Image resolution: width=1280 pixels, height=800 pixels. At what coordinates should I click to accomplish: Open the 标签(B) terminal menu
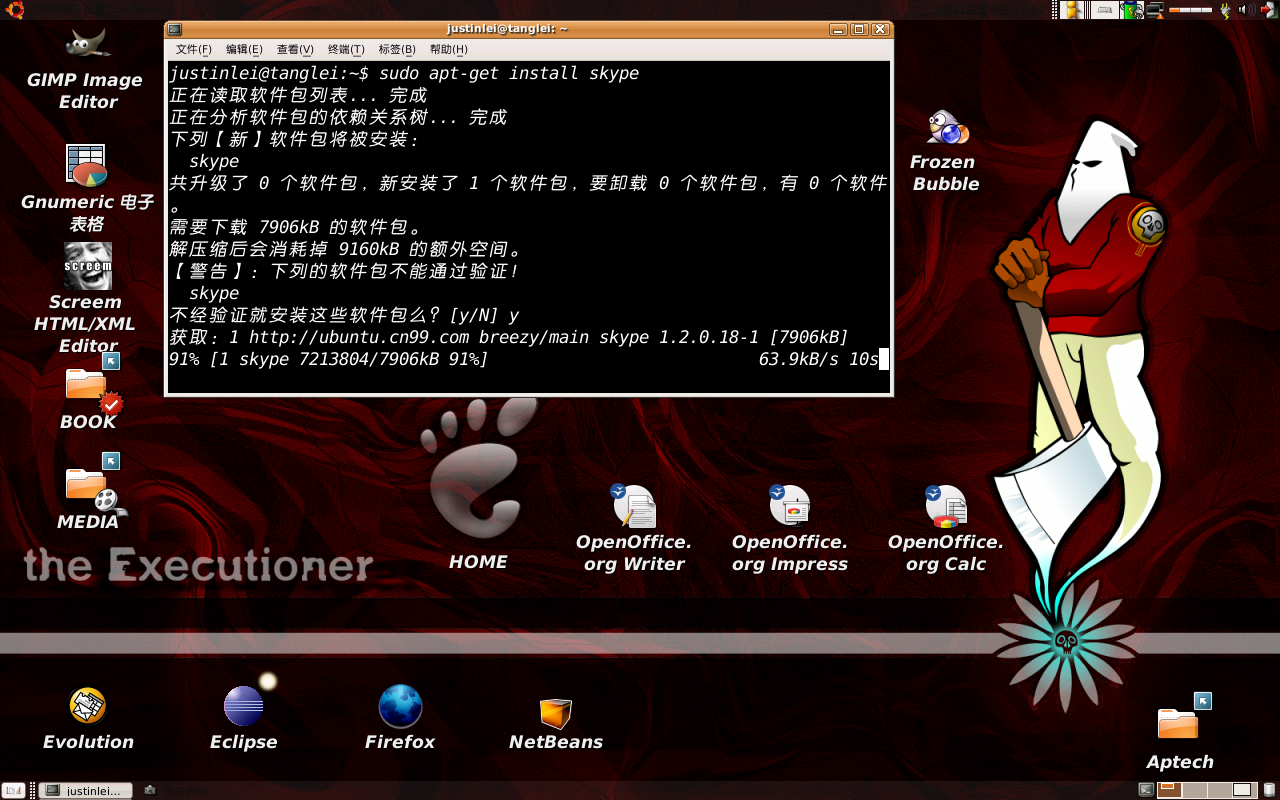click(397, 49)
